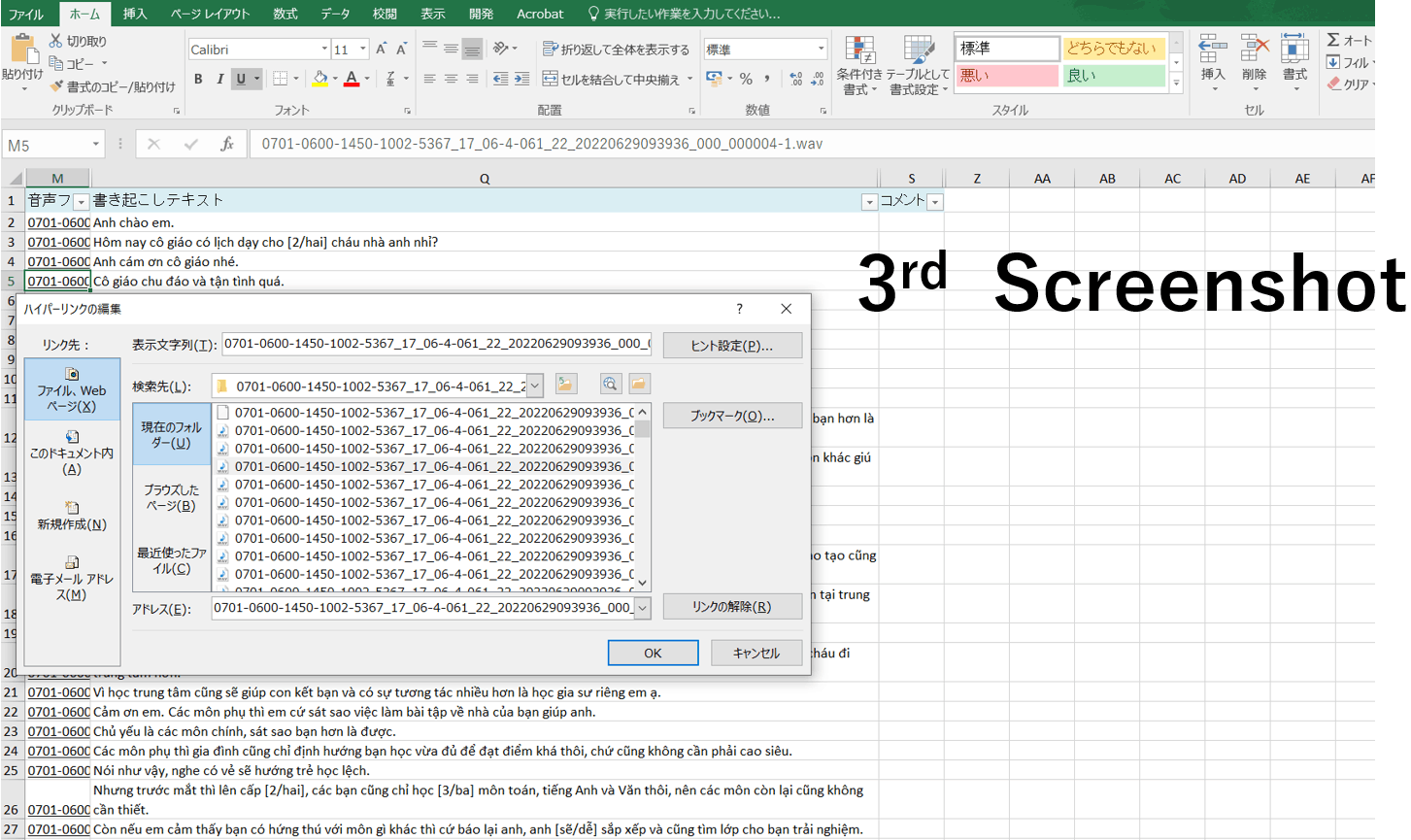Open Insert cells (挿入) button
1411x840 pixels.
click(1213, 63)
